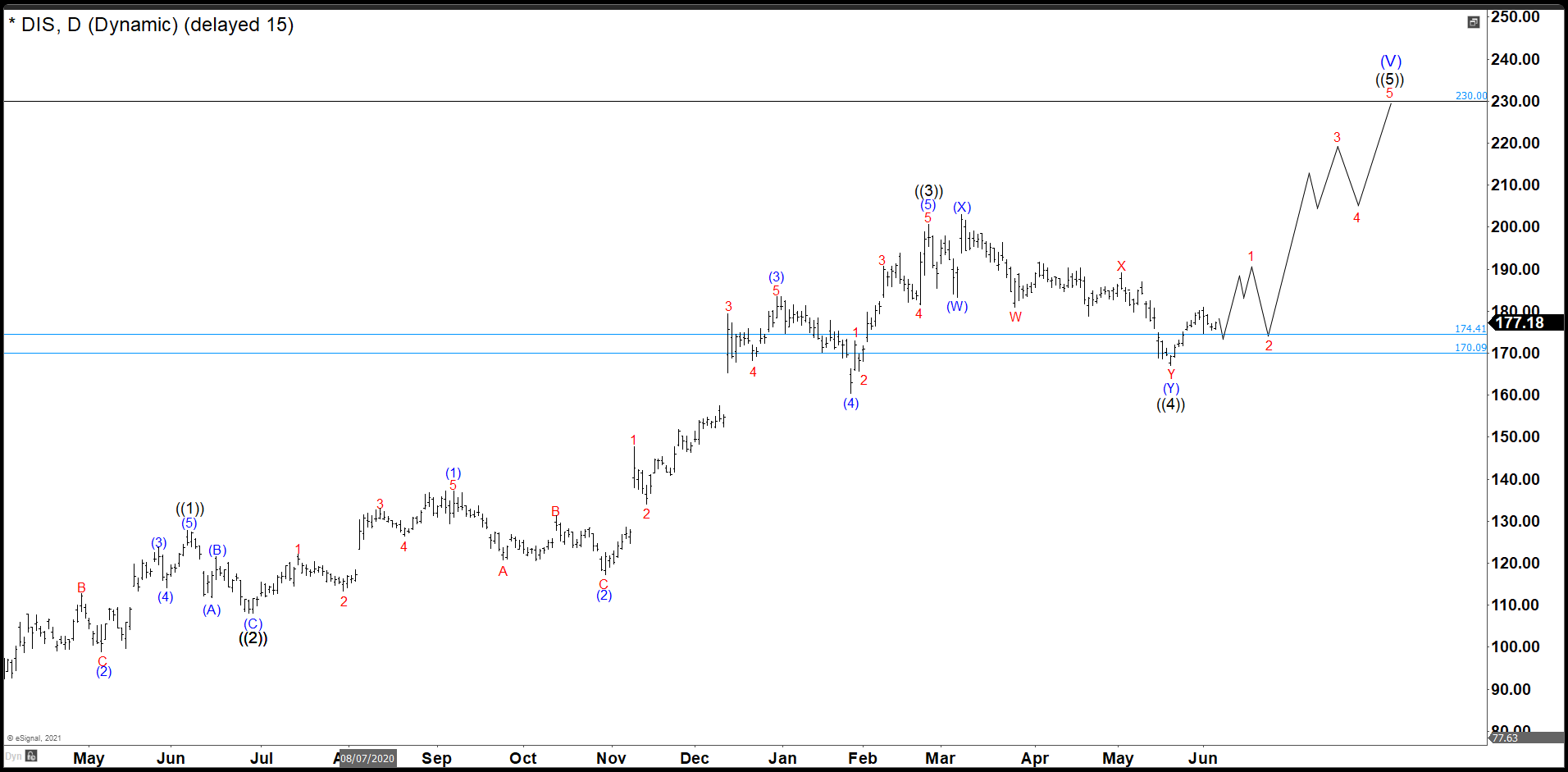
Task: Click the ((2)) wave label near July low
Action: (252, 639)
